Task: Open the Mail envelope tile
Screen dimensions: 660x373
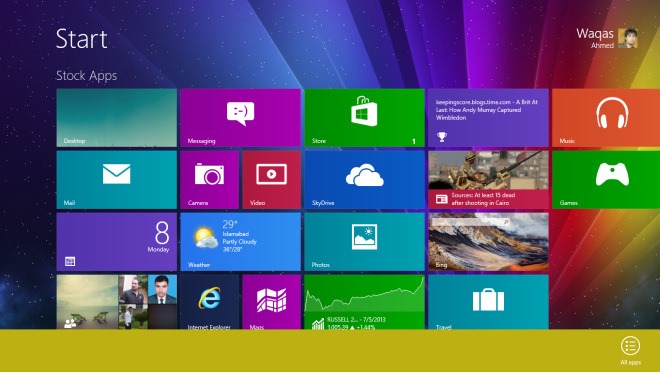Action: coord(117,180)
